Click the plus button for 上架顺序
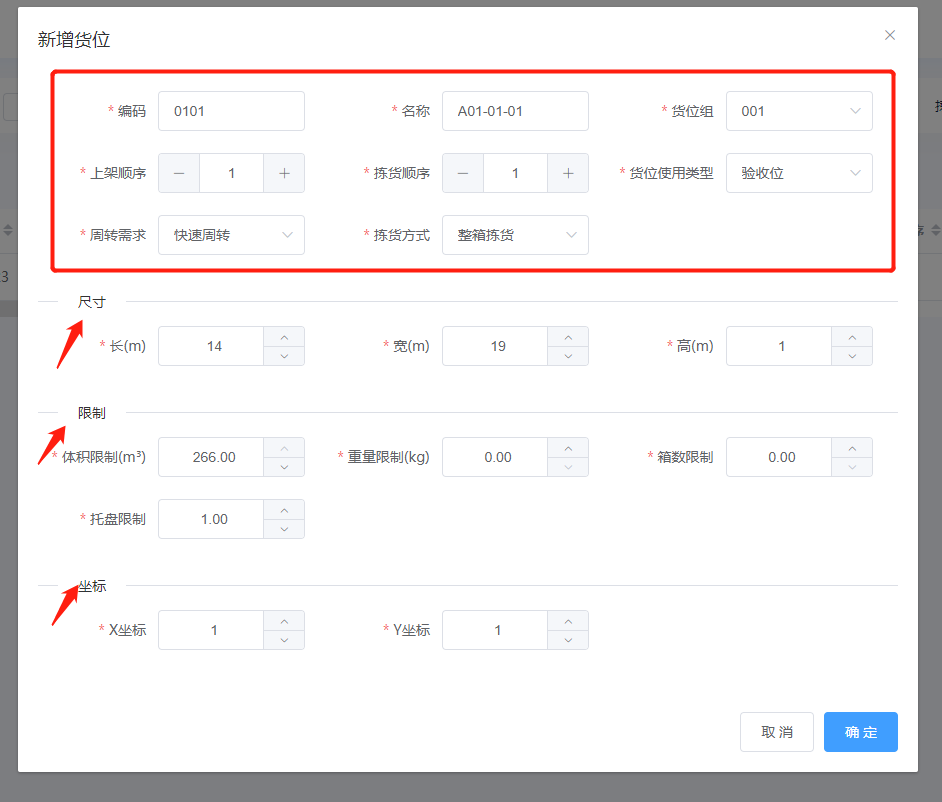The image size is (942, 802). pos(284,173)
